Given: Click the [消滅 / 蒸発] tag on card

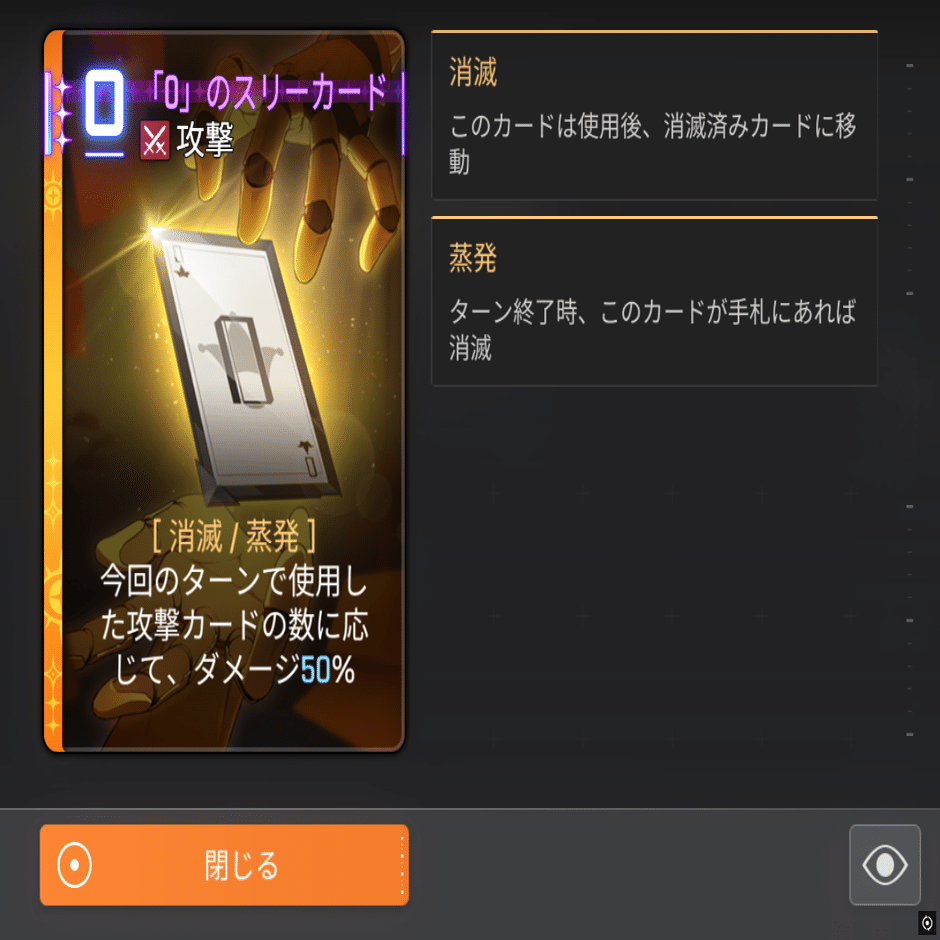Looking at the screenshot, I should pos(234,536).
